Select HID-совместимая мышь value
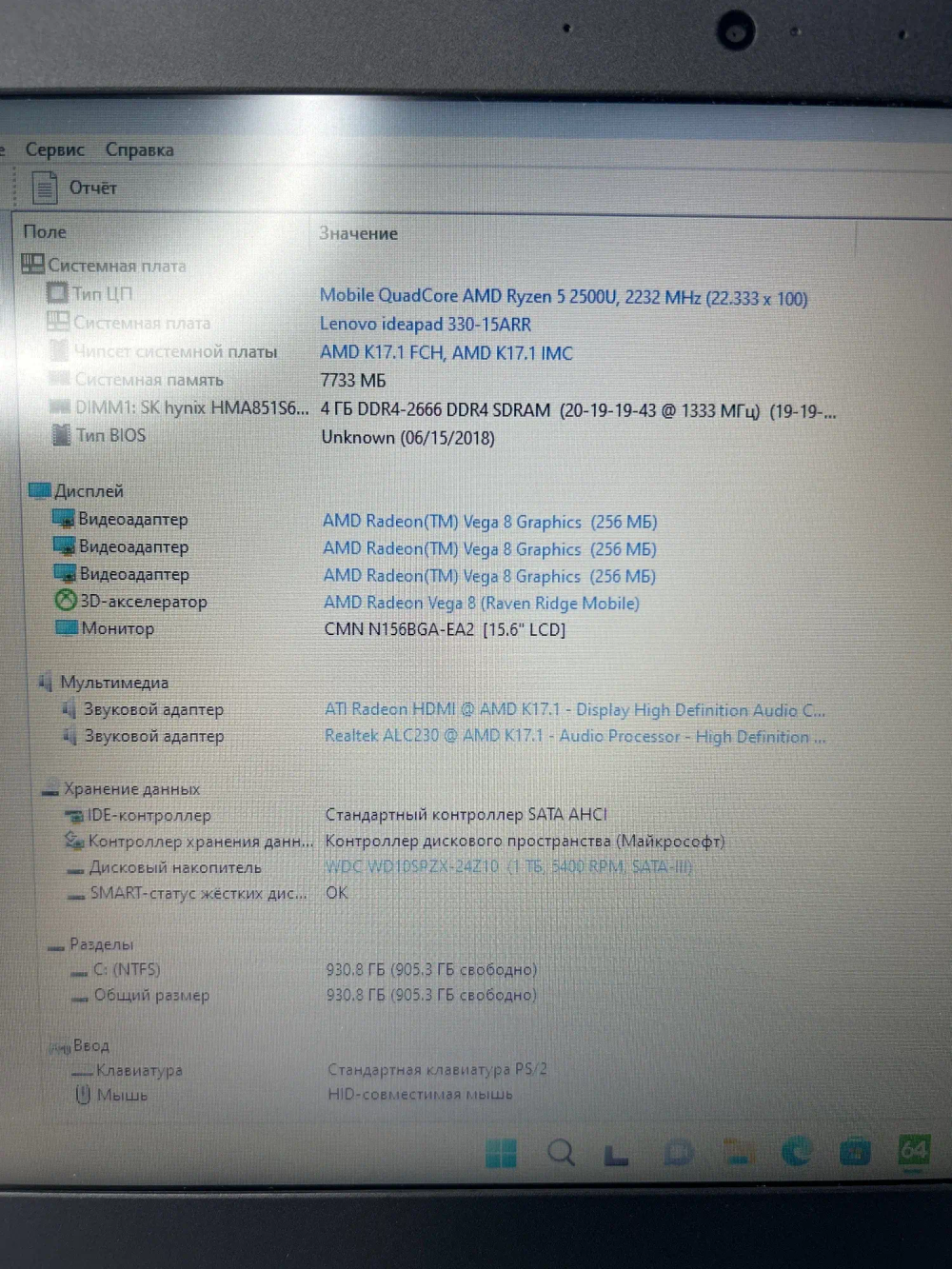The image size is (952, 1269). 420,1095
